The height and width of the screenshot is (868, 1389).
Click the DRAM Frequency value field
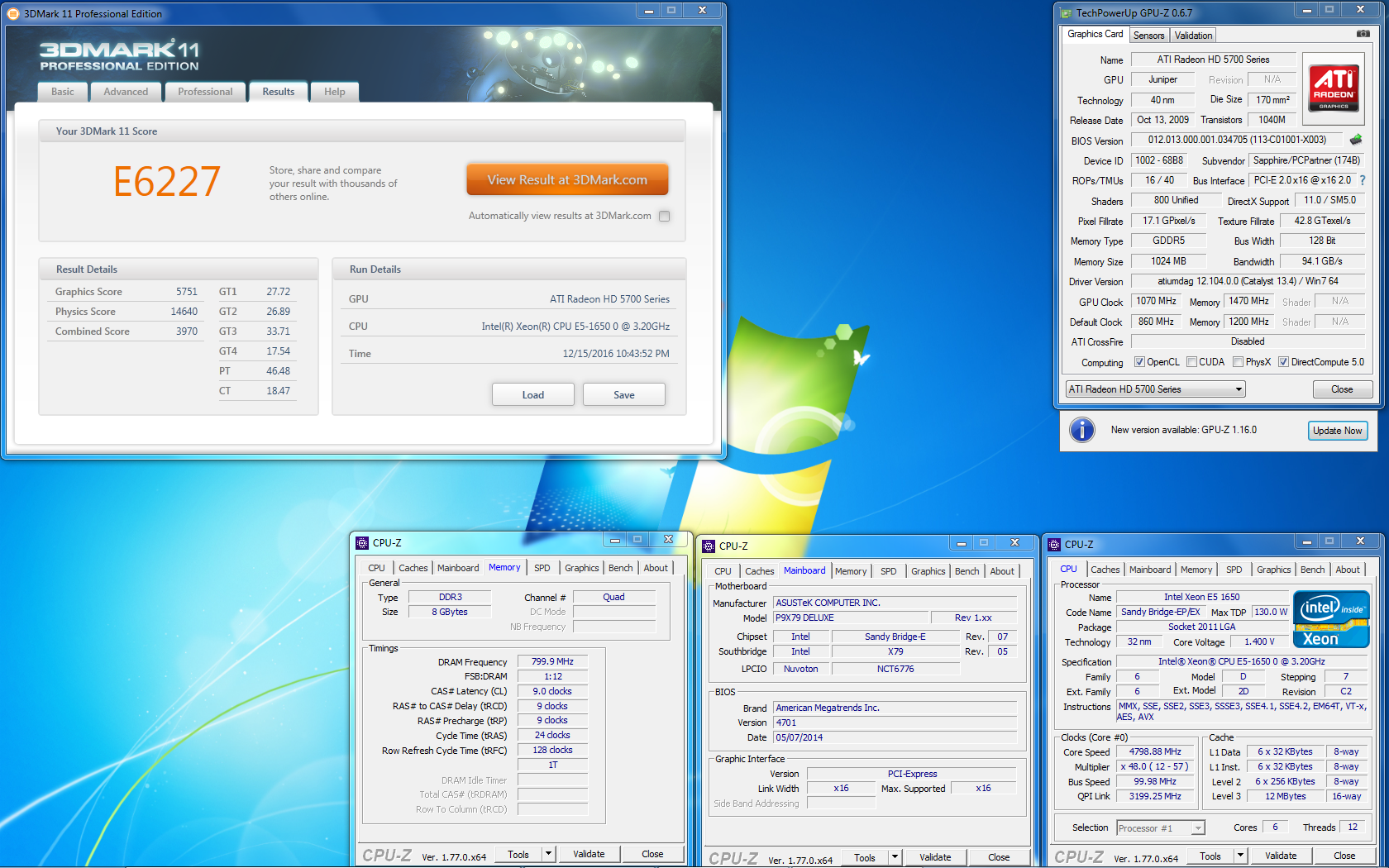pyautogui.click(x=552, y=661)
